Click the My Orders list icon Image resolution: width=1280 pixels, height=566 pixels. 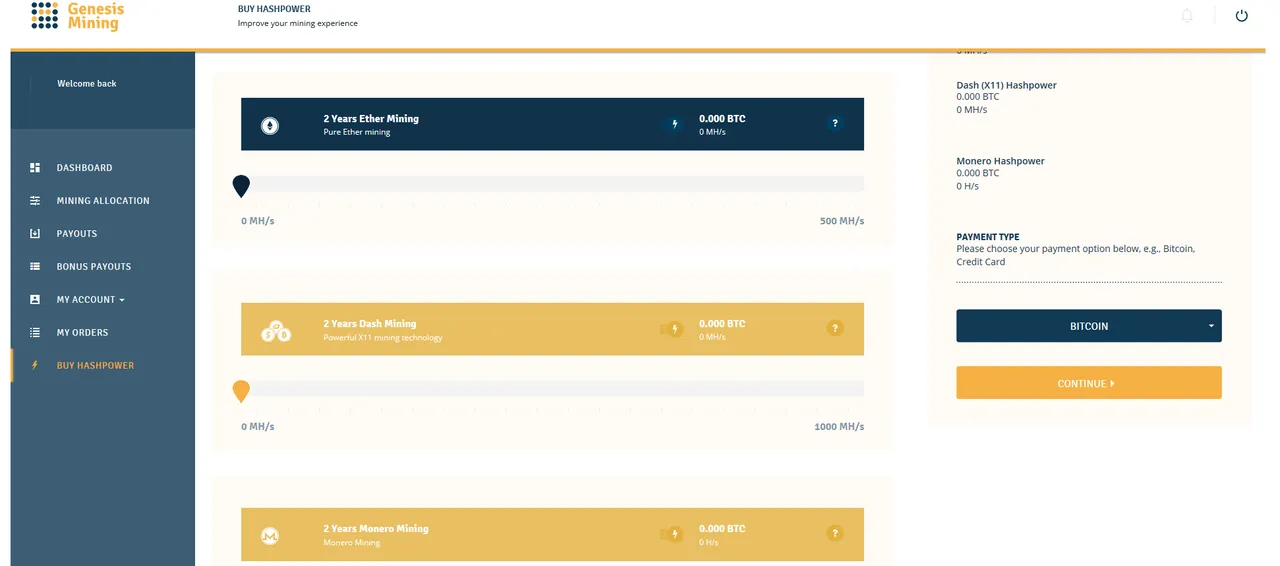click(x=35, y=333)
